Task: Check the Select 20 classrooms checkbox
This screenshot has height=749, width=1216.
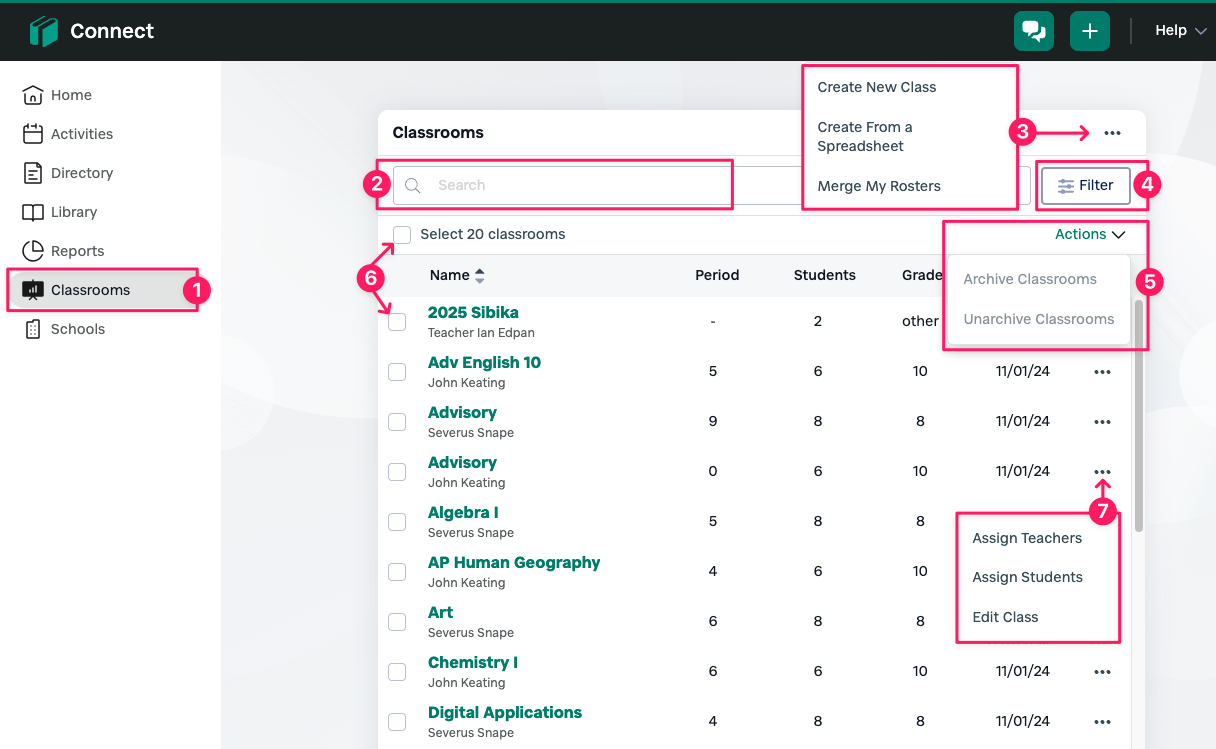Action: (401, 234)
